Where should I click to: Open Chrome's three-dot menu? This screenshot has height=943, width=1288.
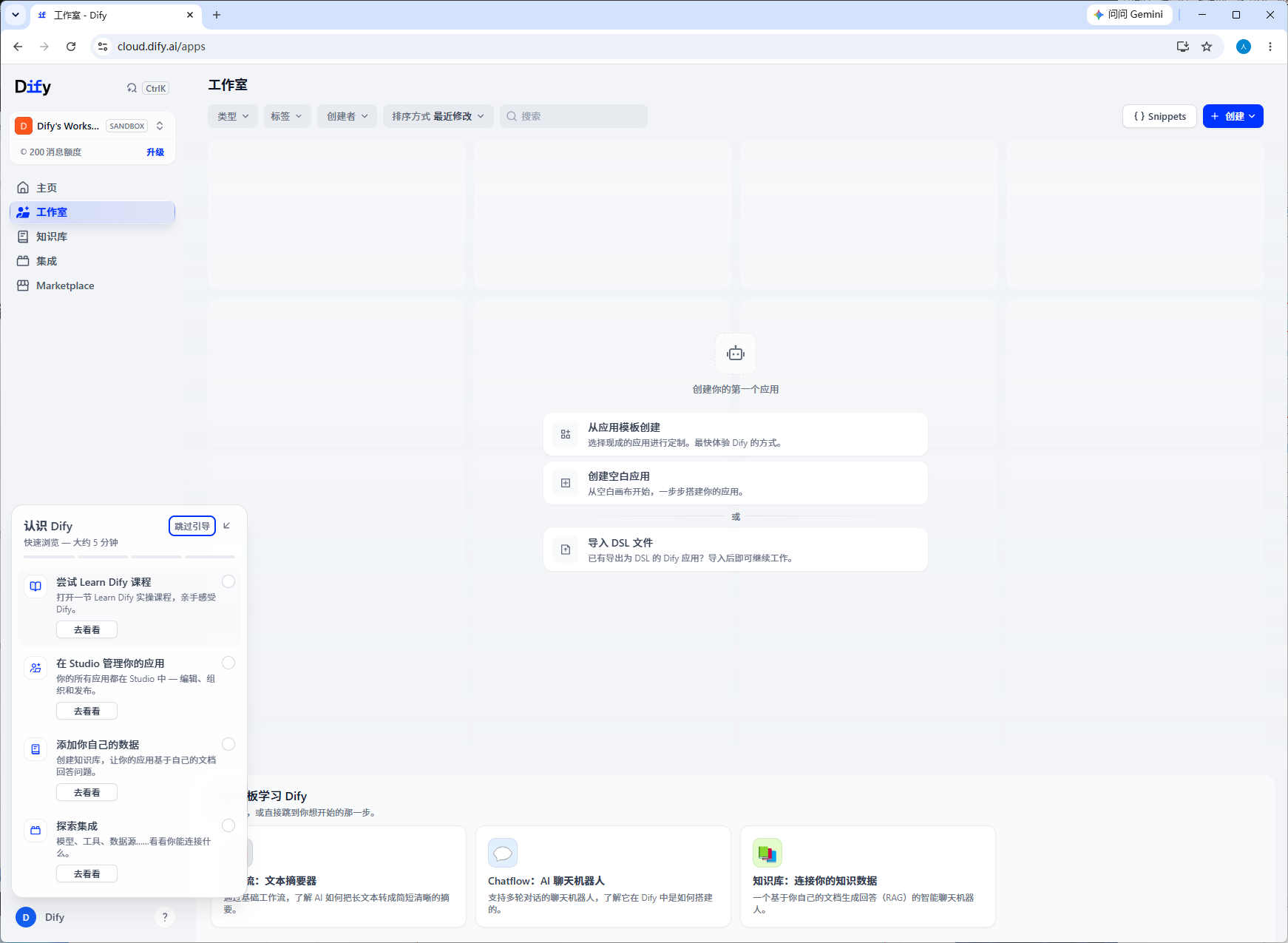1270,47
